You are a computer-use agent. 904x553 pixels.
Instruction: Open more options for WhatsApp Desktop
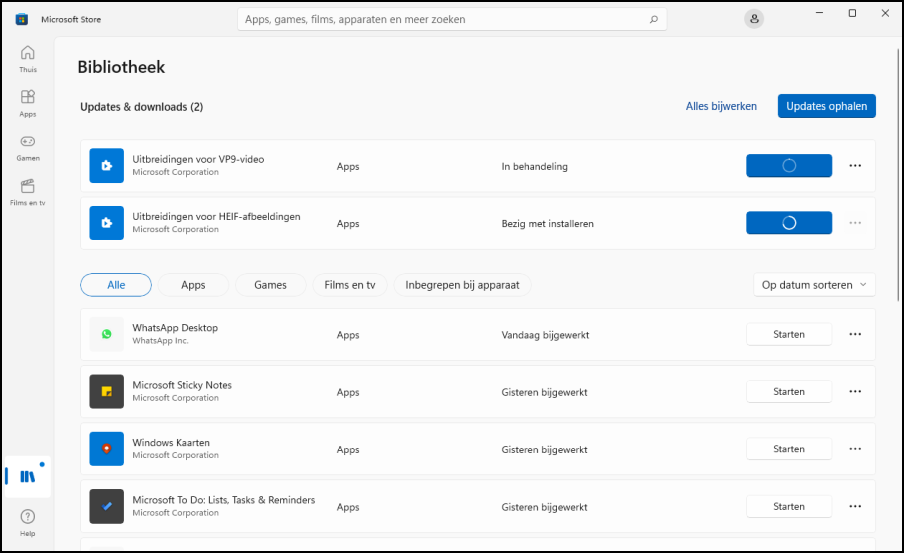(855, 334)
